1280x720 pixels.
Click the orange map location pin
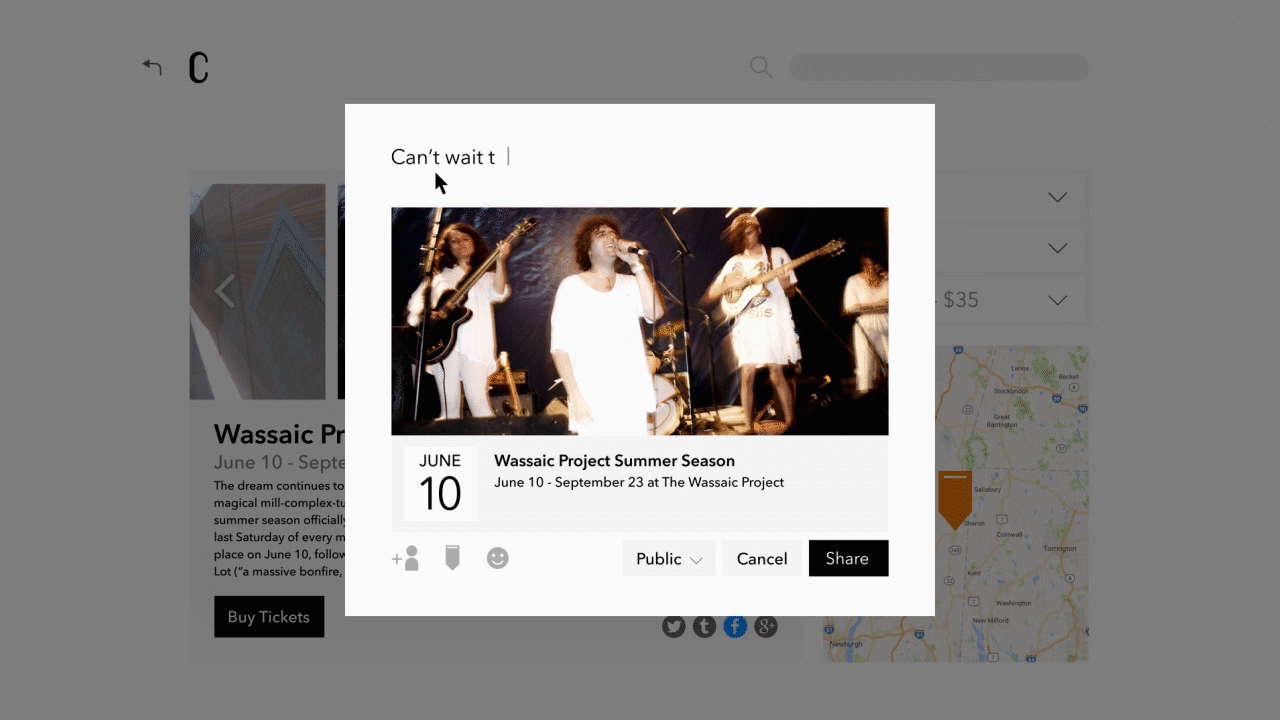point(955,499)
